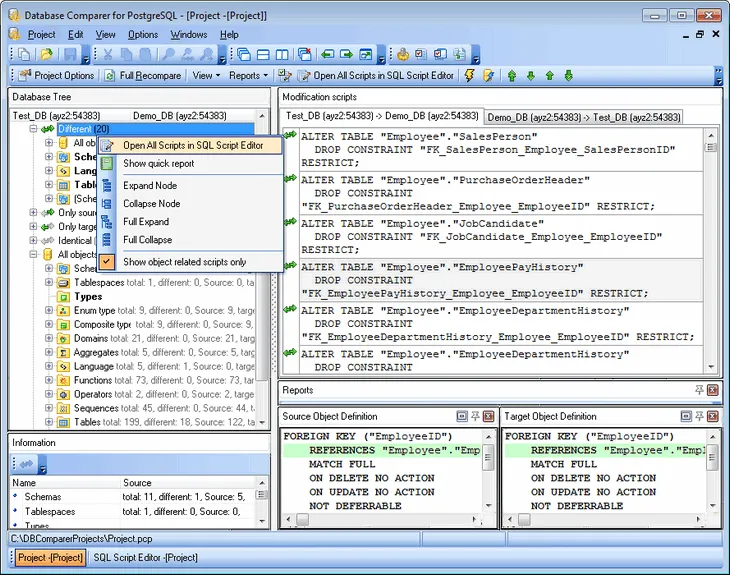Click the Show quick report icon
The image size is (730, 575).
[108, 164]
